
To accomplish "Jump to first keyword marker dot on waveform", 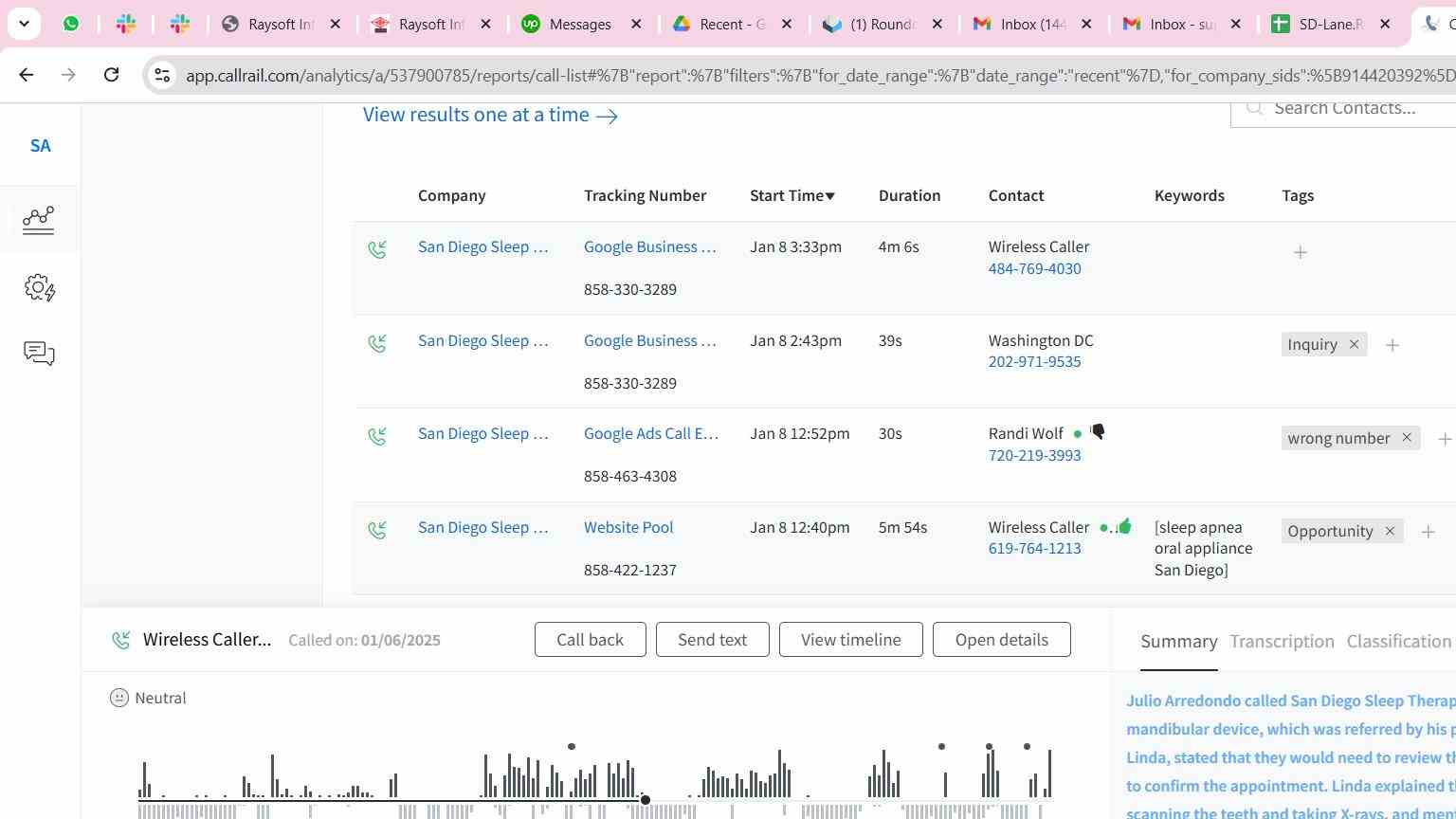I will tap(571, 747).
